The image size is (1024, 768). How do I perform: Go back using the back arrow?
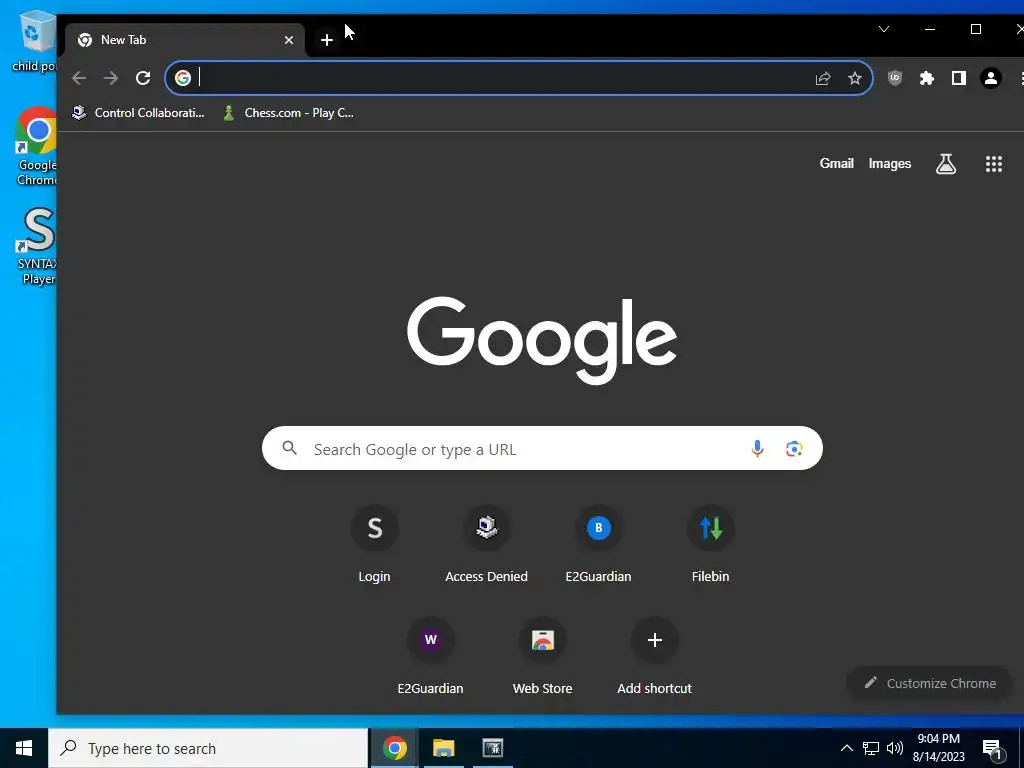tap(79, 78)
